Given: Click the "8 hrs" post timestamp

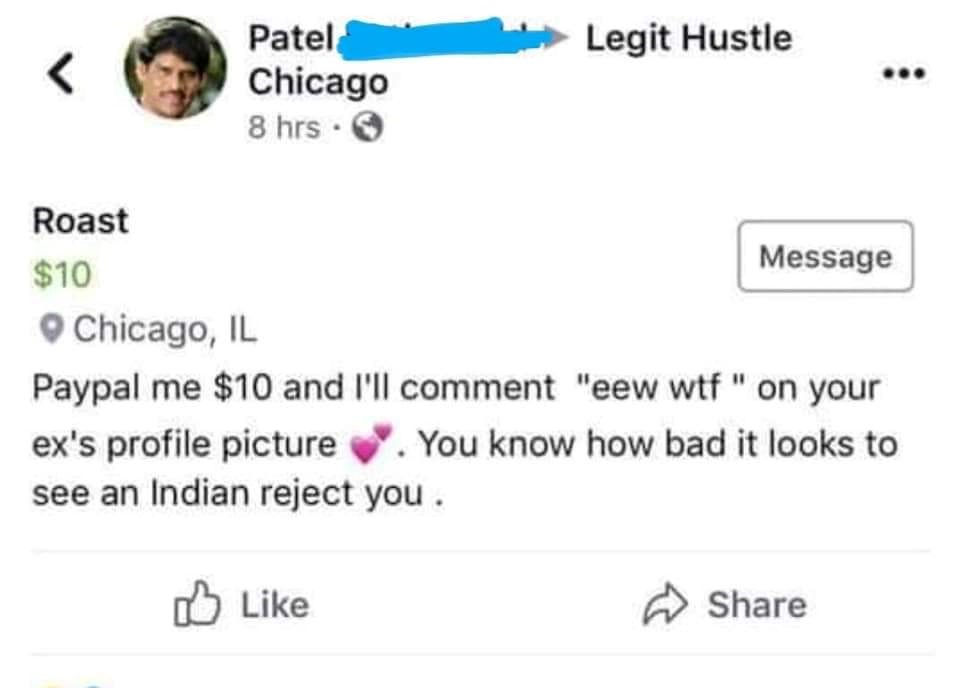Looking at the screenshot, I should 284,127.
